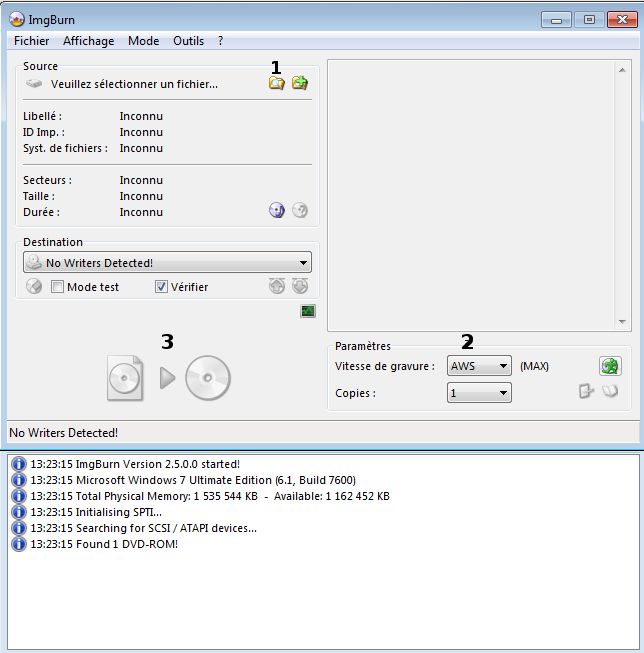Open the Fichier menu
Viewport: 644px width, 653px height.
pyautogui.click(x=31, y=41)
